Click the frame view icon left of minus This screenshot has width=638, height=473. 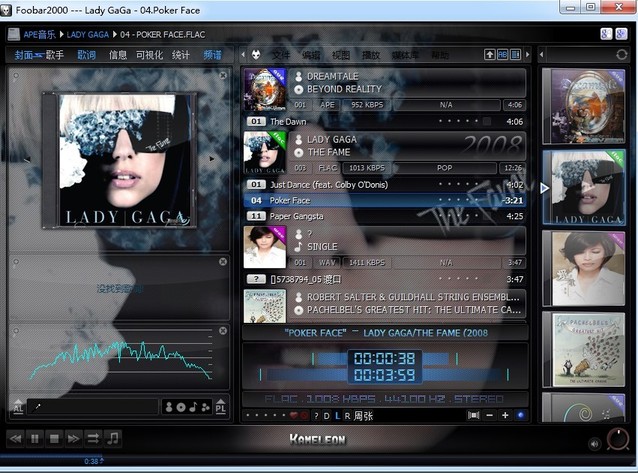point(473,415)
